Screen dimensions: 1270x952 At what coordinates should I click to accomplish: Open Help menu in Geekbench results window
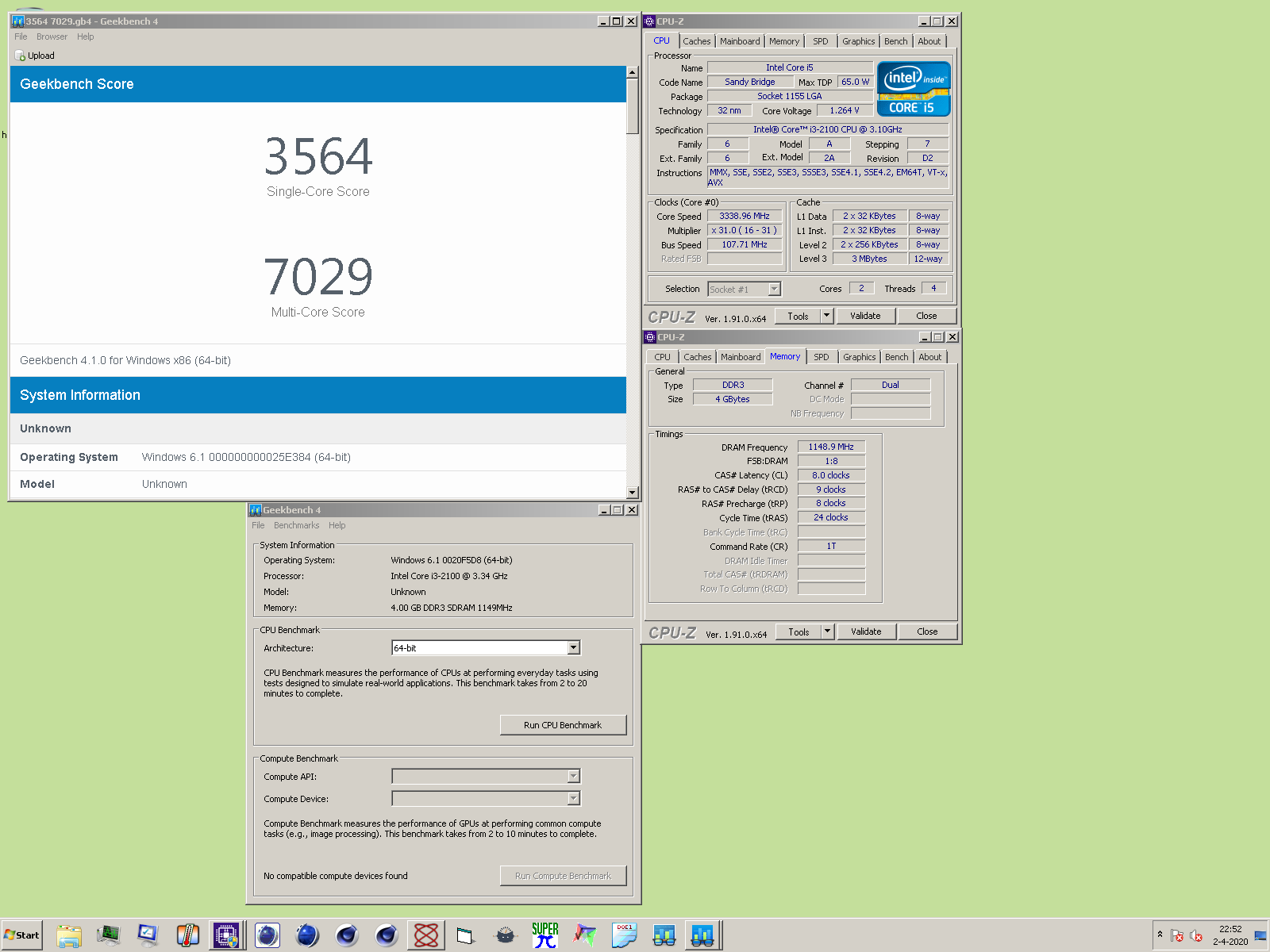pyautogui.click(x=85, y=36)
